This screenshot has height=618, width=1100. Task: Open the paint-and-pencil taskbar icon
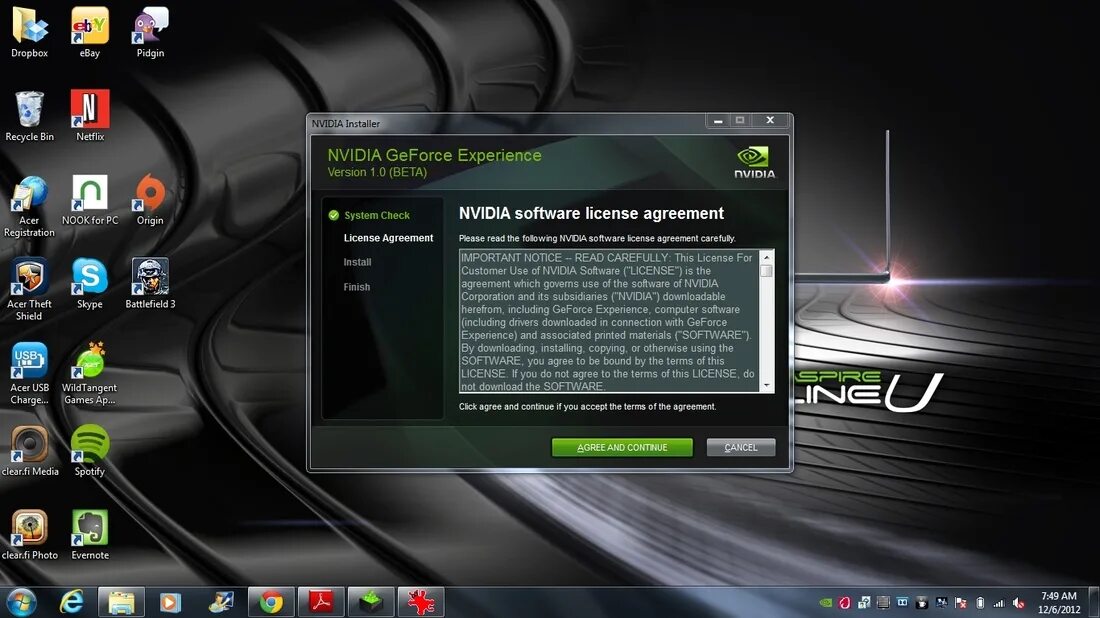(221, 603)
